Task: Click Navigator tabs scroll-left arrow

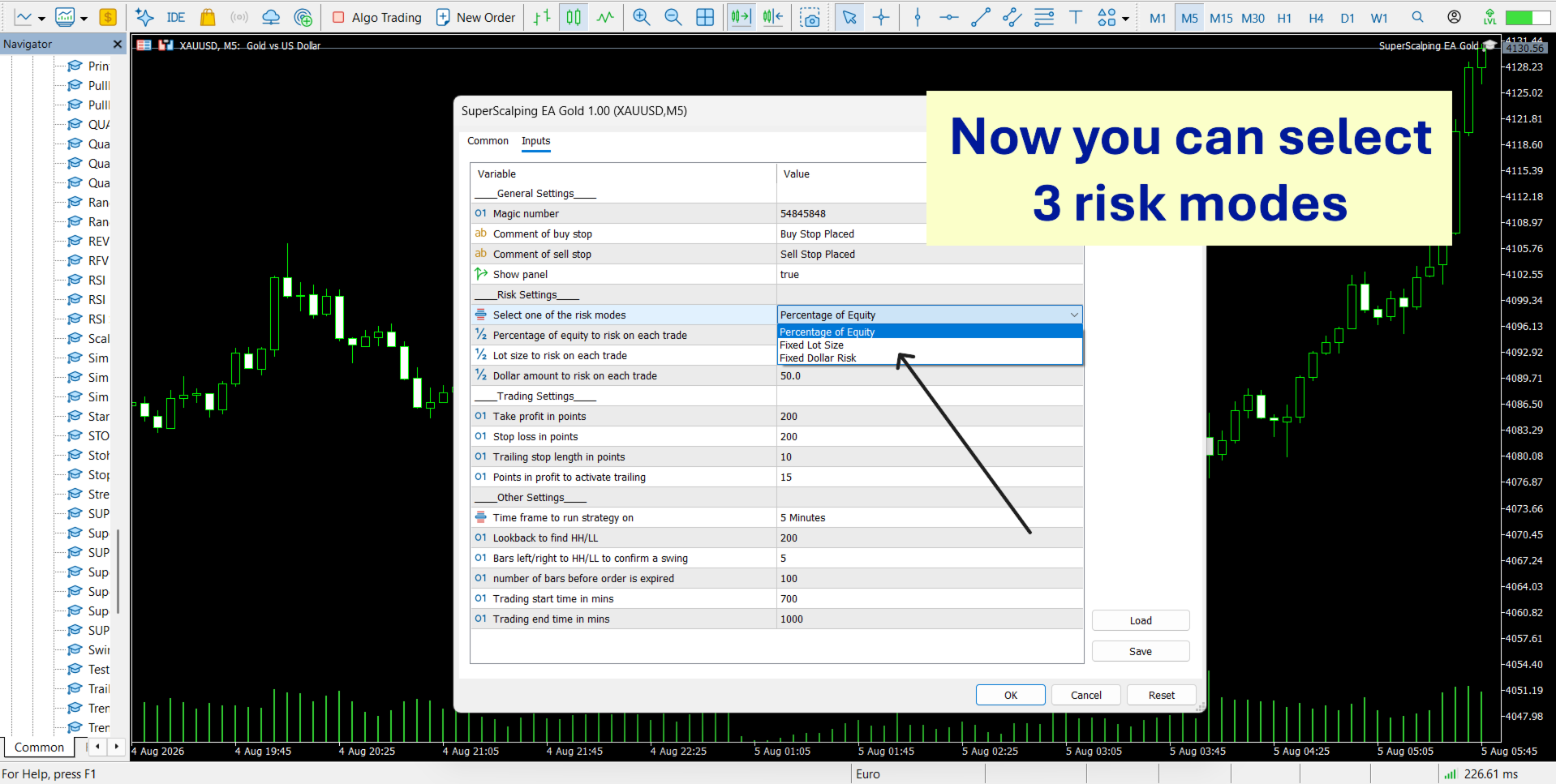Action: click(x=98, y=746)
